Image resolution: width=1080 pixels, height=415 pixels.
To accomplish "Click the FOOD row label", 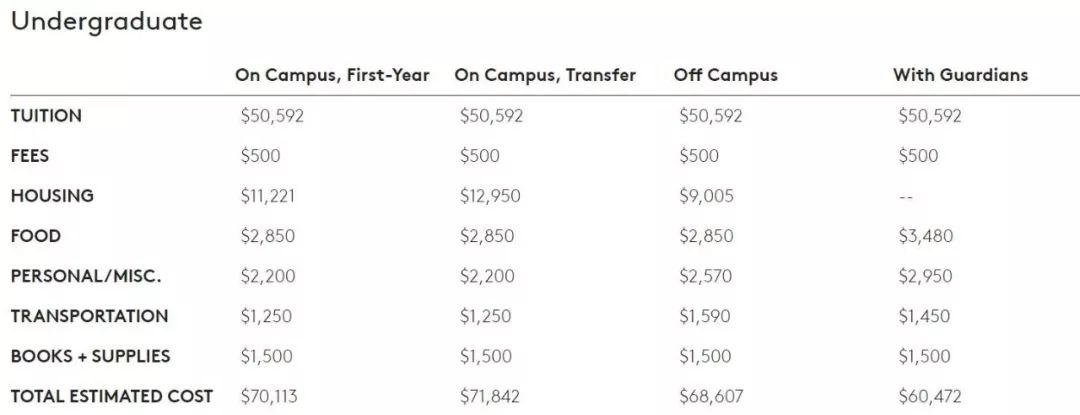I will tap(36, 236).
